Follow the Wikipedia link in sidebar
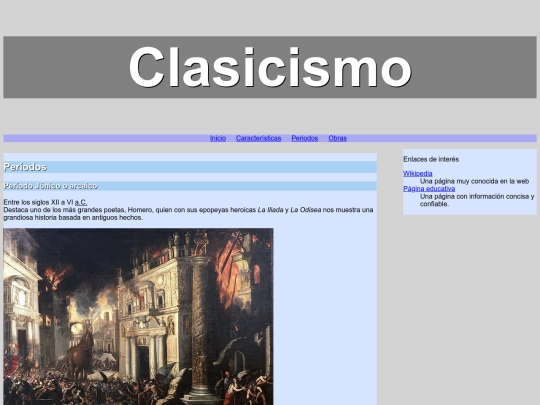 click(418, 174)
